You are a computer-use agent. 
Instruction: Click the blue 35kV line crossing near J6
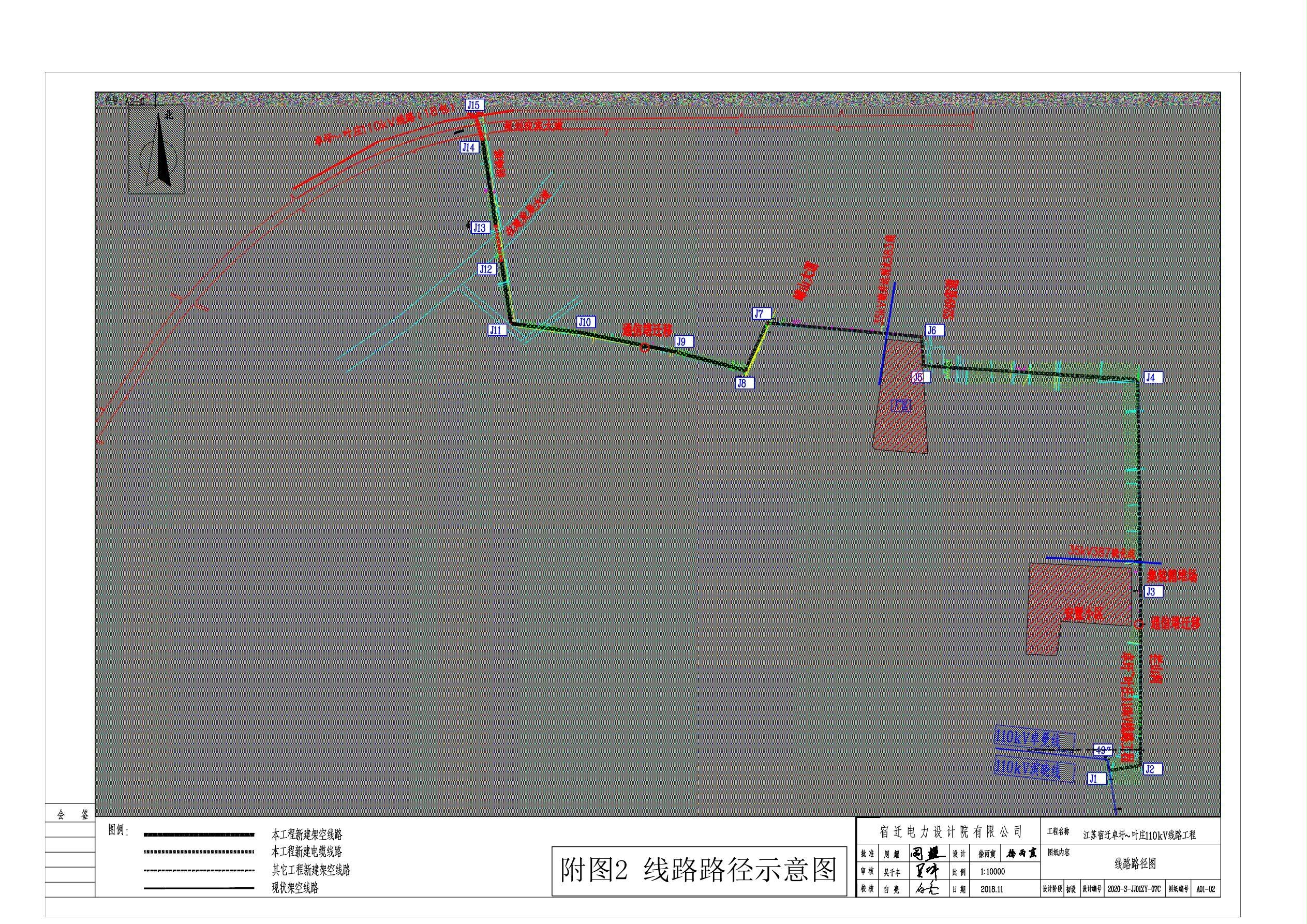(x=887, y=333)
